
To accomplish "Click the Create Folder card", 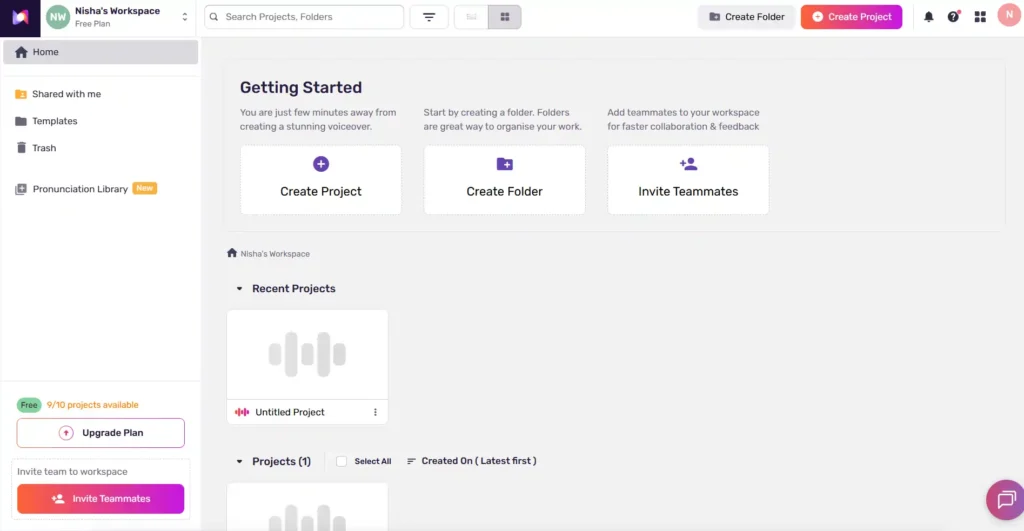I will coord(504,180).
